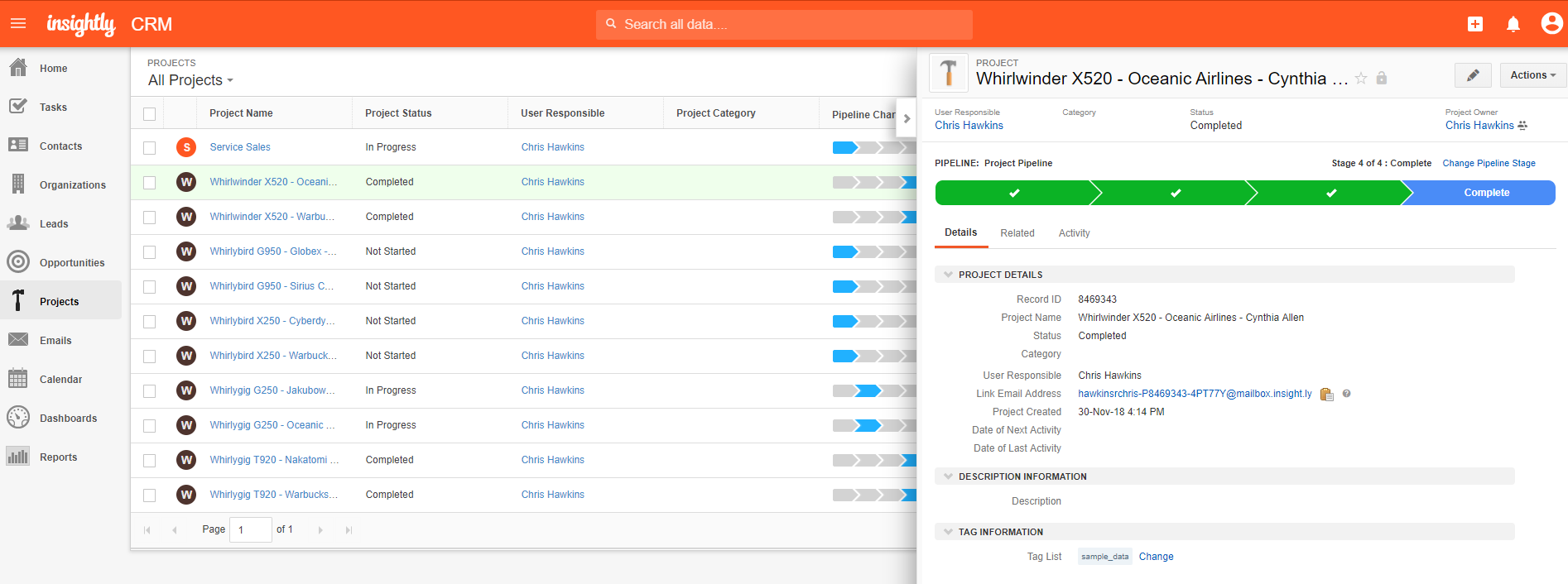1568x584 pixels.
Task: Click the help icon next to link email
Action: 1347,394
